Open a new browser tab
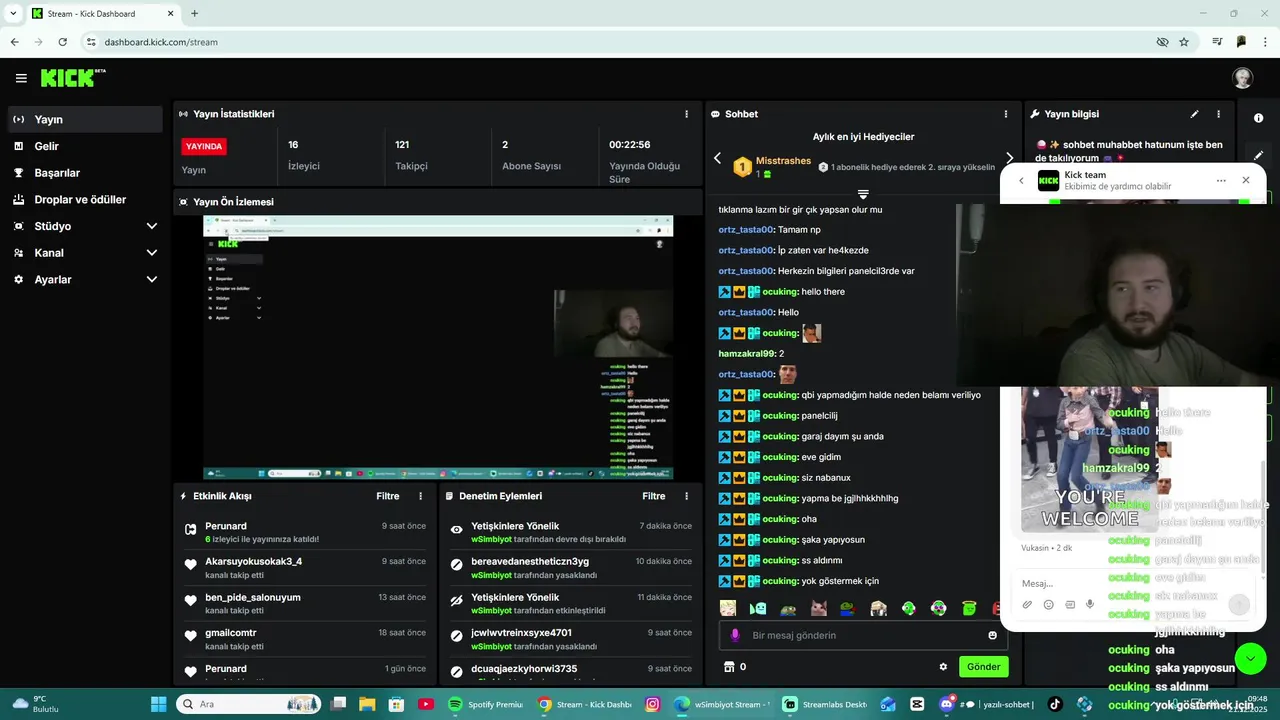 coord(194,14)
